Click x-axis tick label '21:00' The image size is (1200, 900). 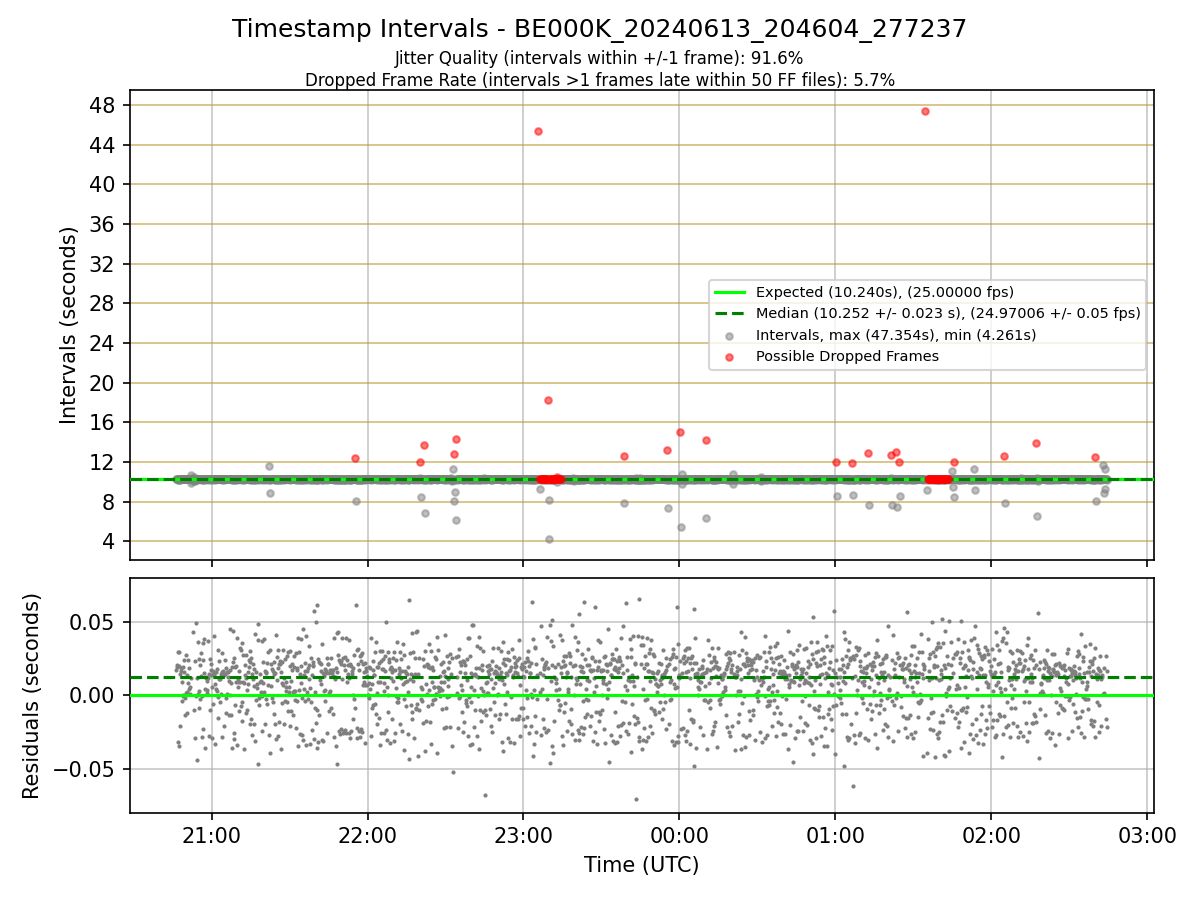pyautogui.click(x=211, y=834)
